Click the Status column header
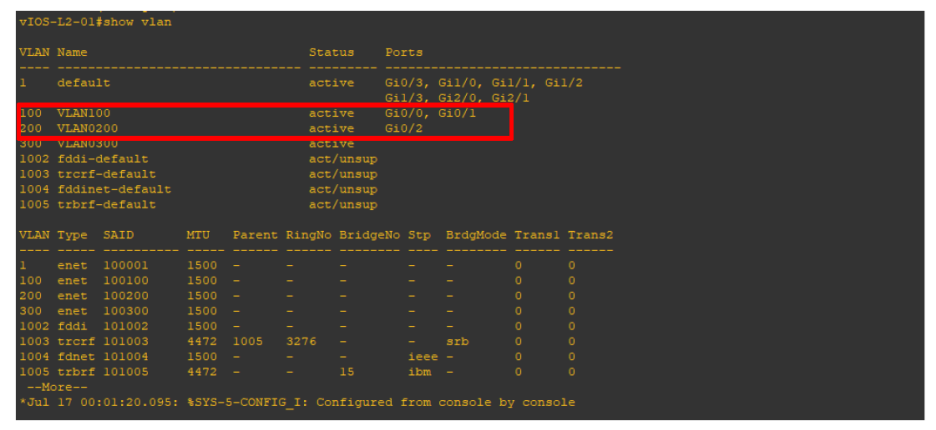 tap(331, 52)
